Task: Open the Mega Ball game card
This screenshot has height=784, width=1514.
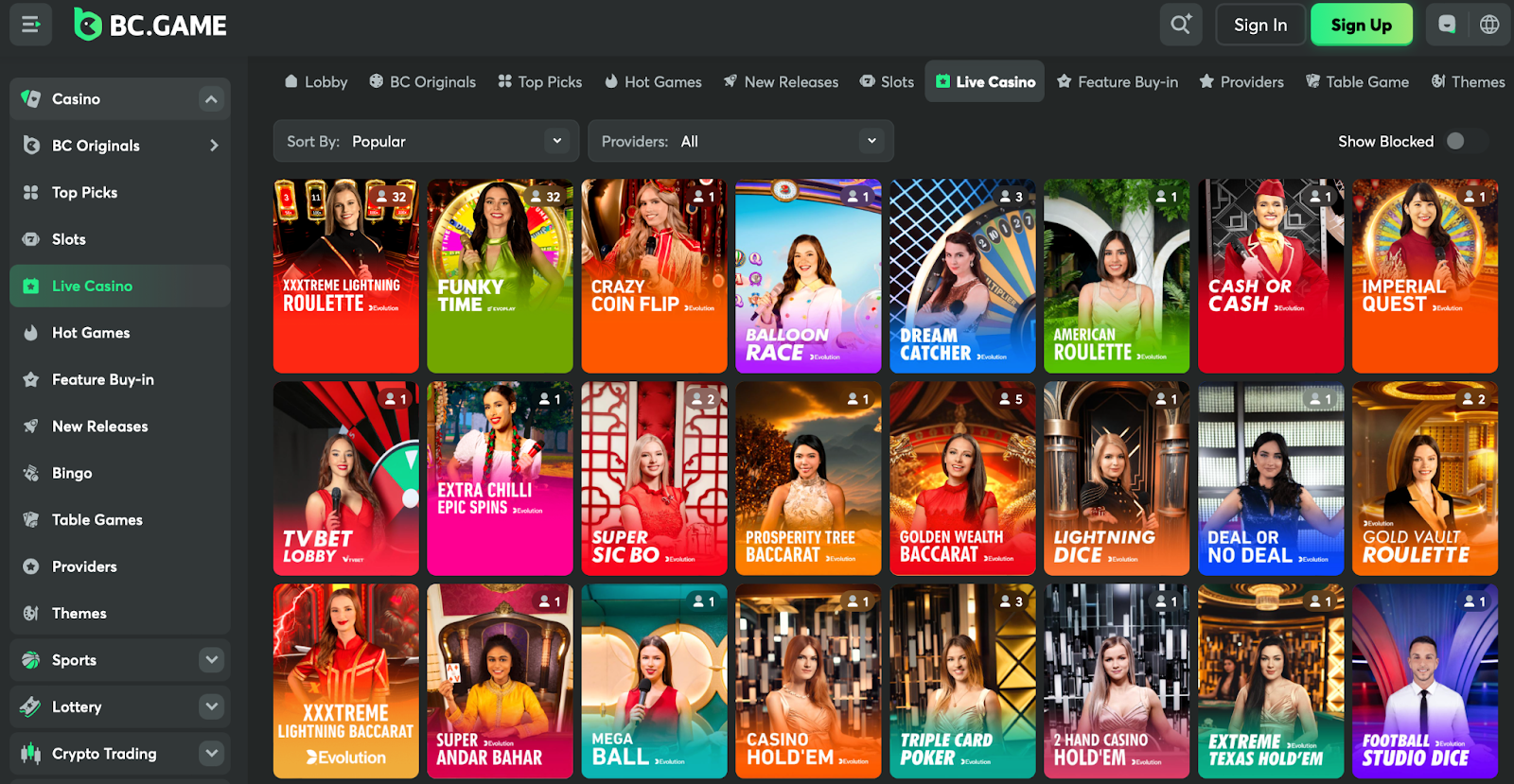Action: (654, 681)
